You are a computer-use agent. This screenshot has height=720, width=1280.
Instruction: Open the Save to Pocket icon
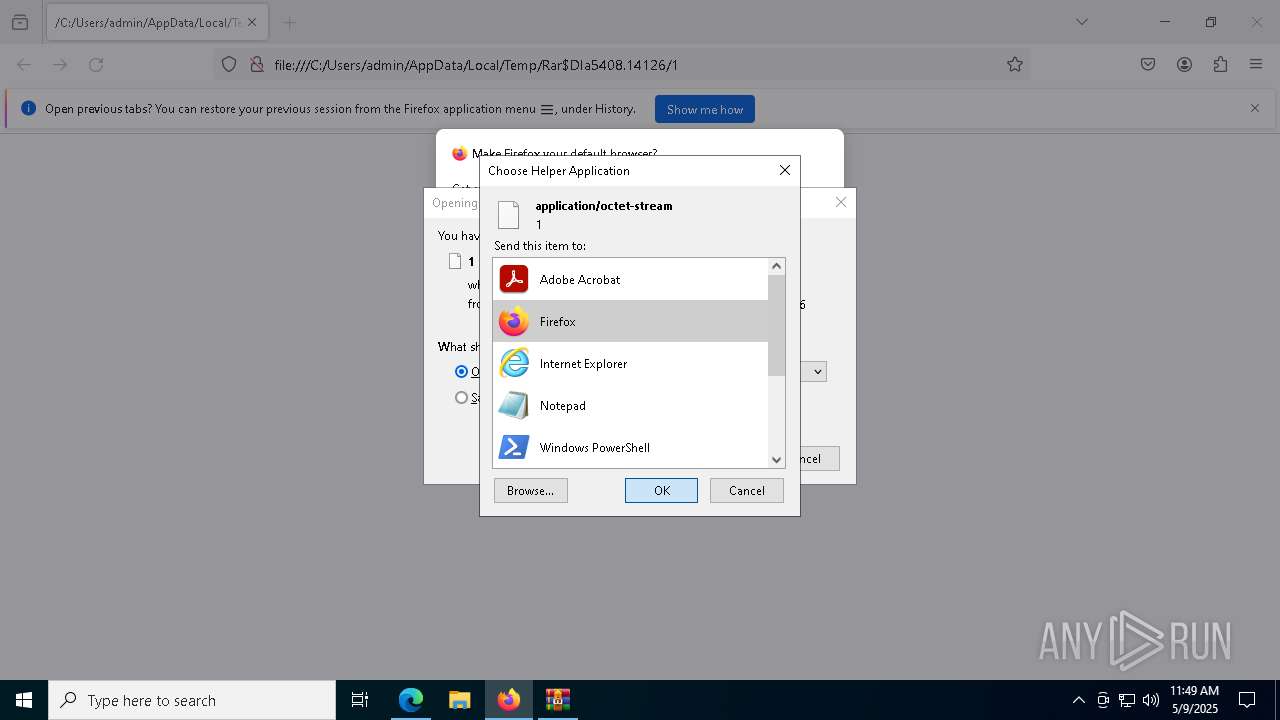coord(1148,64)
